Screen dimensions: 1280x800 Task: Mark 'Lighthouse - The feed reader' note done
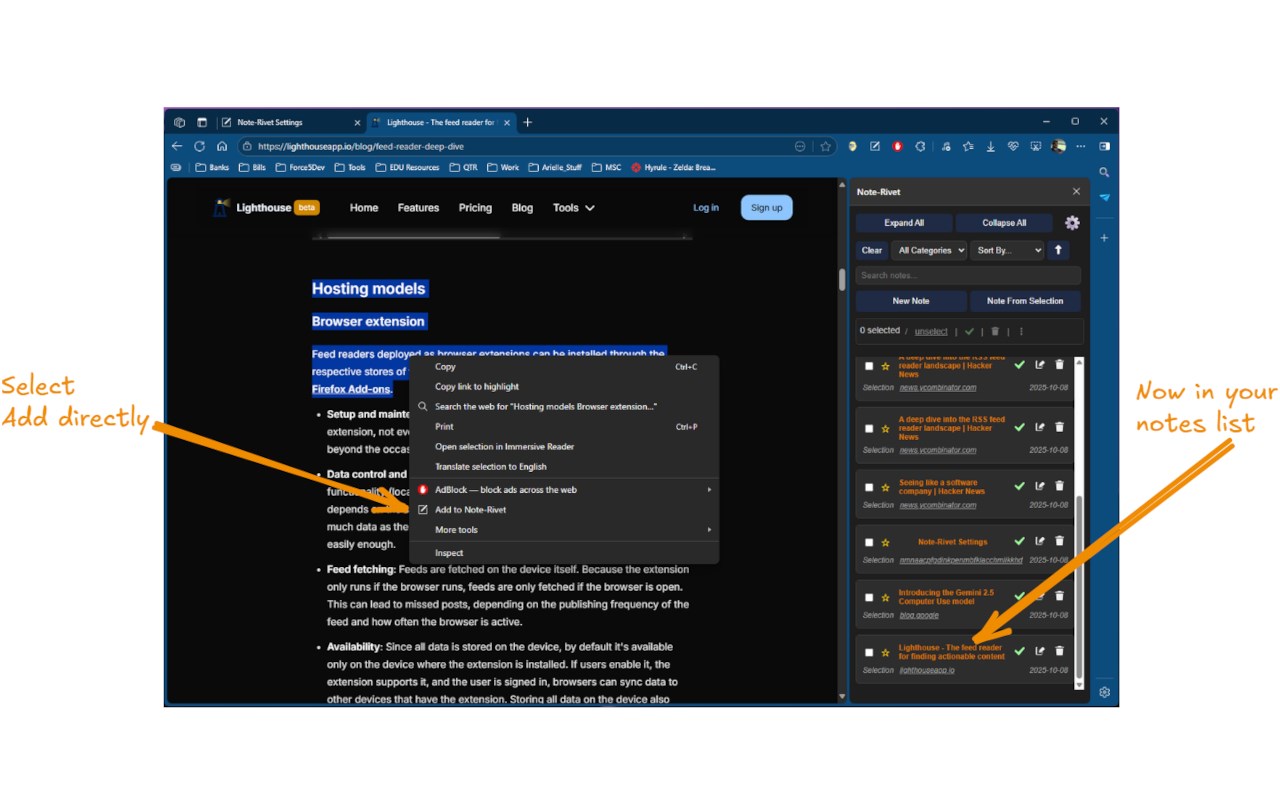[1019, 651]
